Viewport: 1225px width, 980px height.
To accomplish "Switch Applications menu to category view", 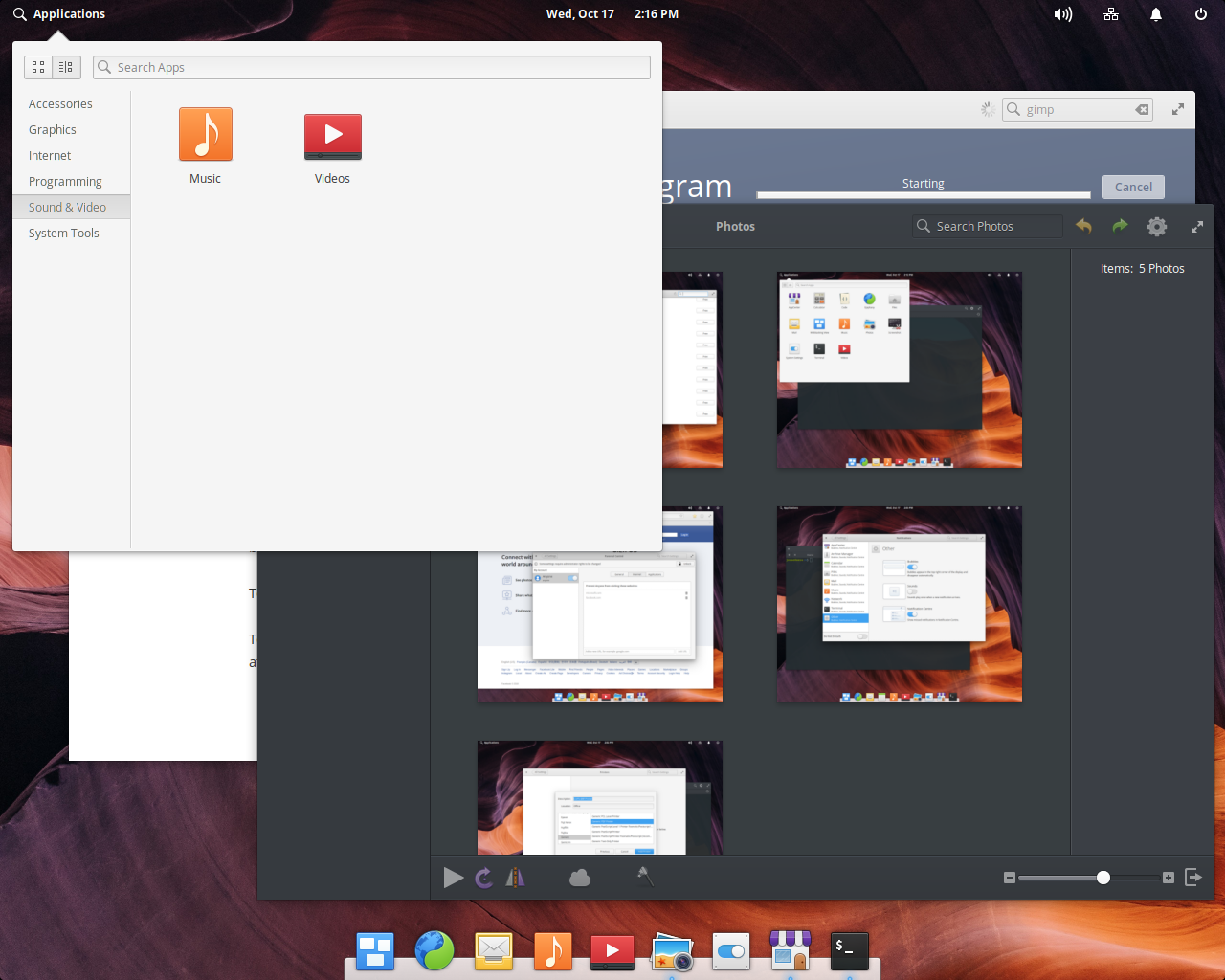I will (66, 67).
